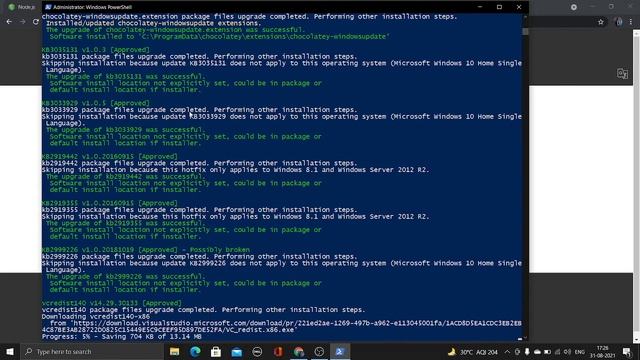Maximize the PowerShell window
The image size is (640, 360).
tap(499, 7)
